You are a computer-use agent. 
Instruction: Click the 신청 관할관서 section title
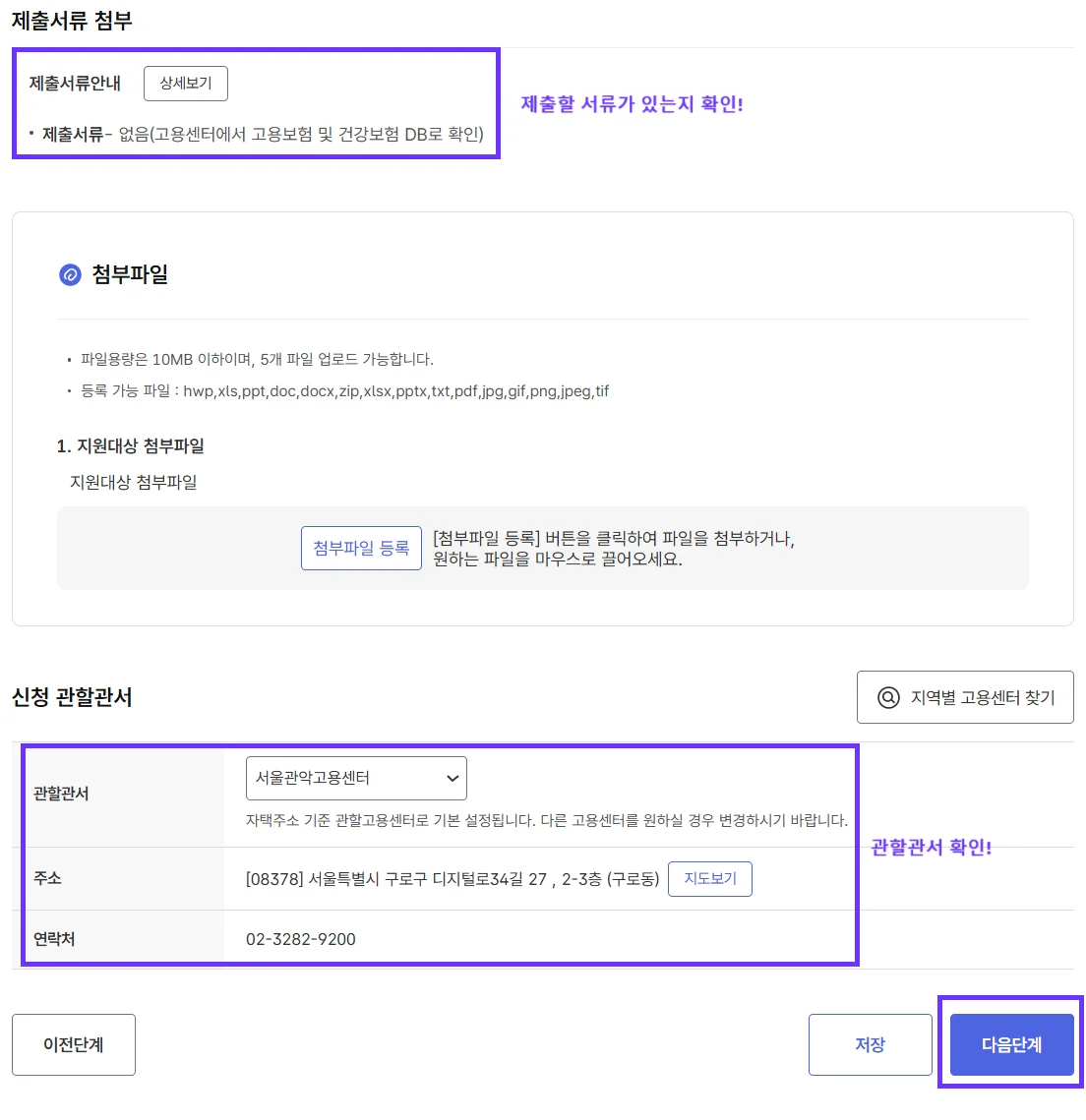point(73,697)
